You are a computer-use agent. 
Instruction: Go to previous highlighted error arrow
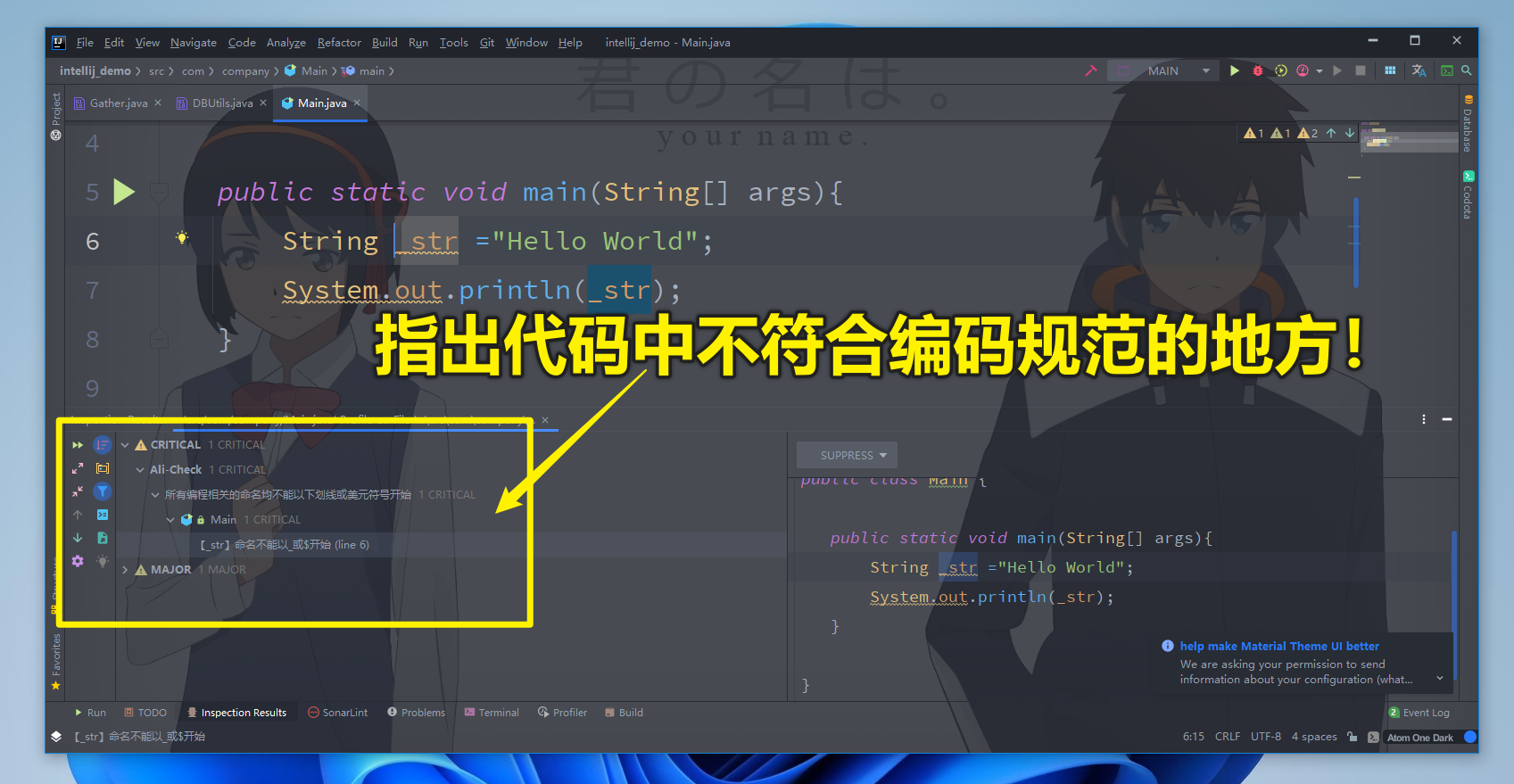[x=1331, y=133]
